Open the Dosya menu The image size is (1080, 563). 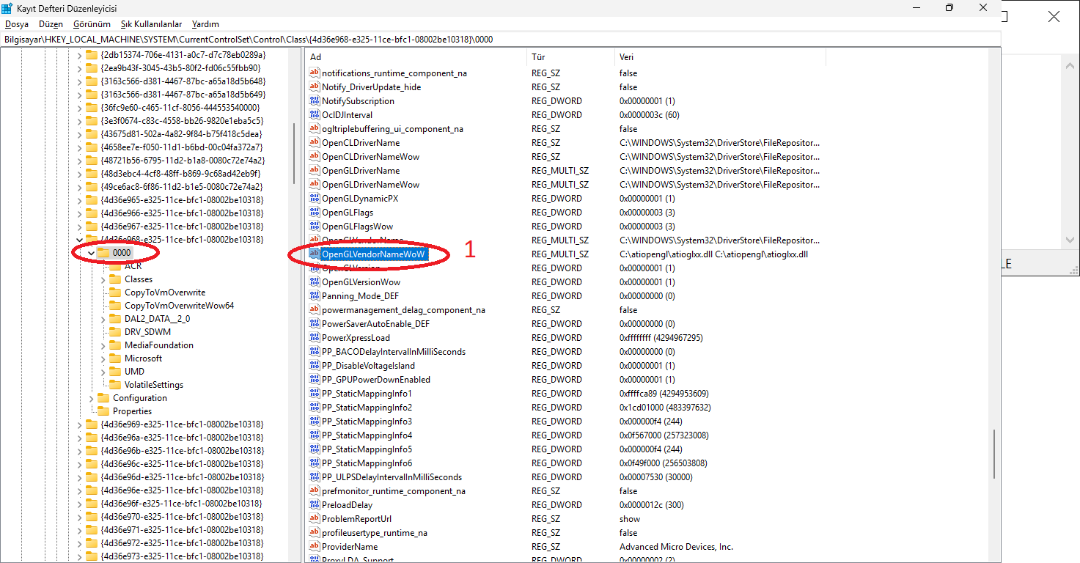pos(17,24)
